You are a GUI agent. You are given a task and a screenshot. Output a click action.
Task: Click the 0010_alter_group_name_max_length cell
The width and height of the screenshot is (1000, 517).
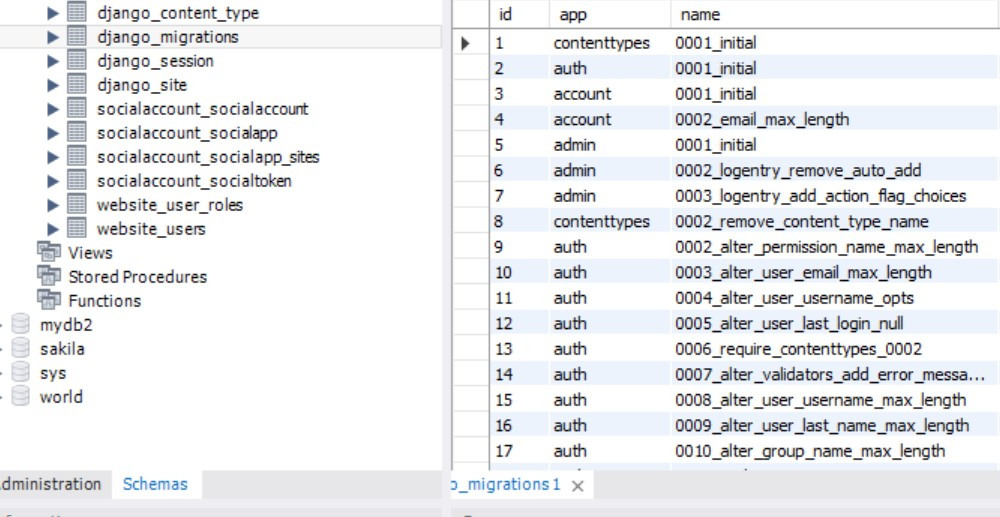[835, 451]
